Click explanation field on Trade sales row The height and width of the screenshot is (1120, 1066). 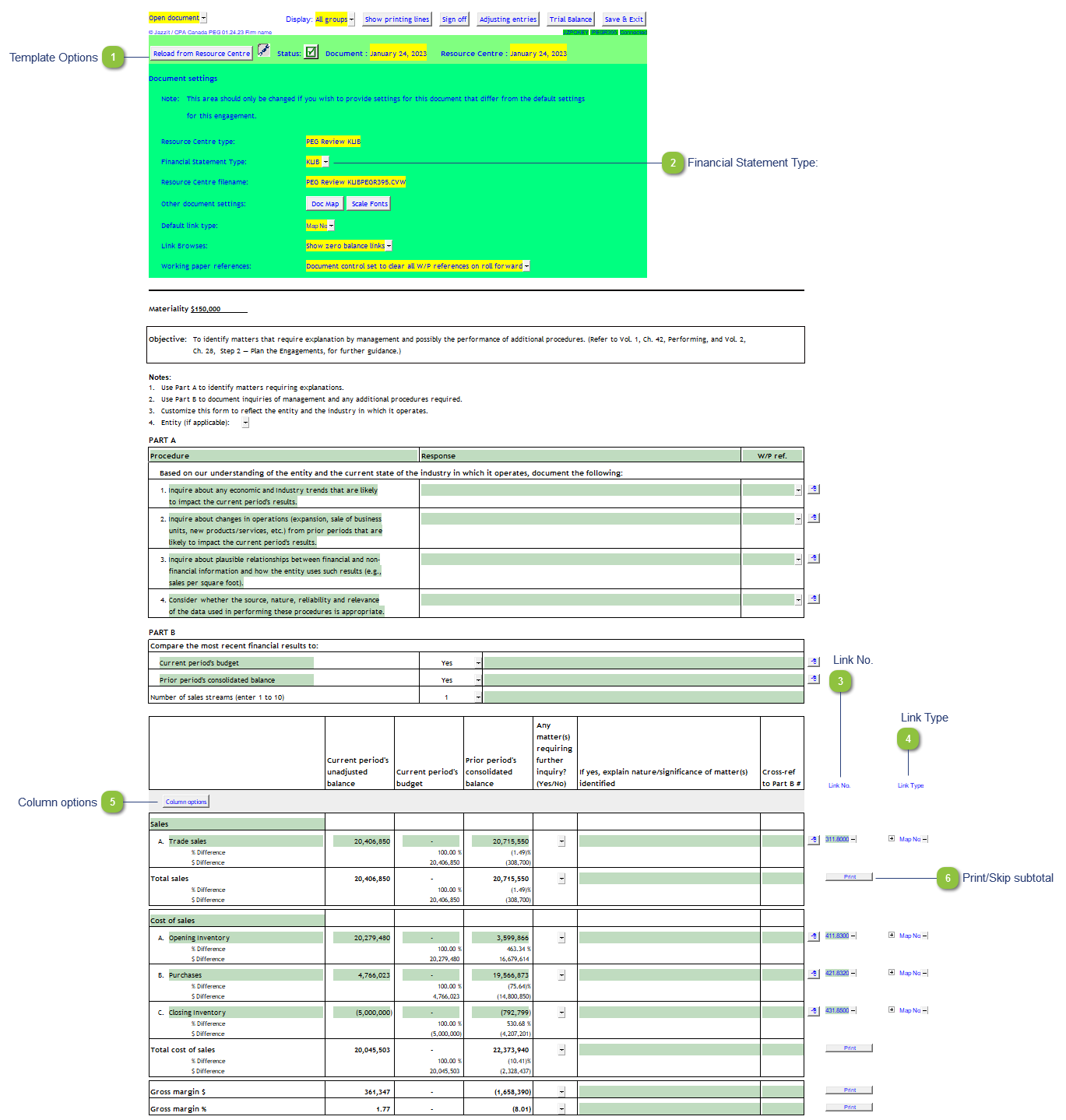669,841
